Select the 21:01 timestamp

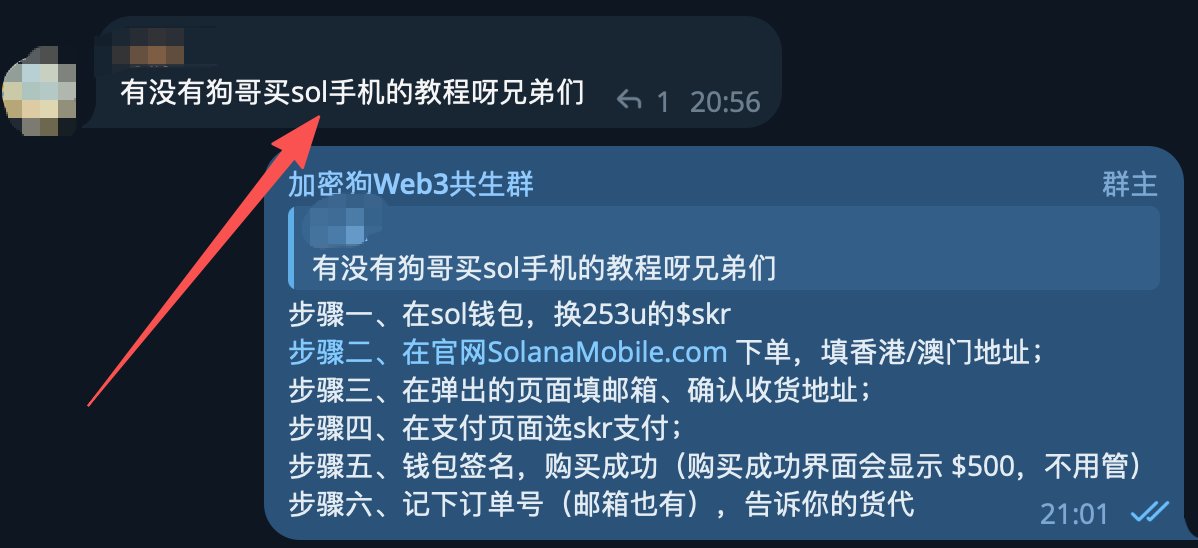(x=1074, y=514)
